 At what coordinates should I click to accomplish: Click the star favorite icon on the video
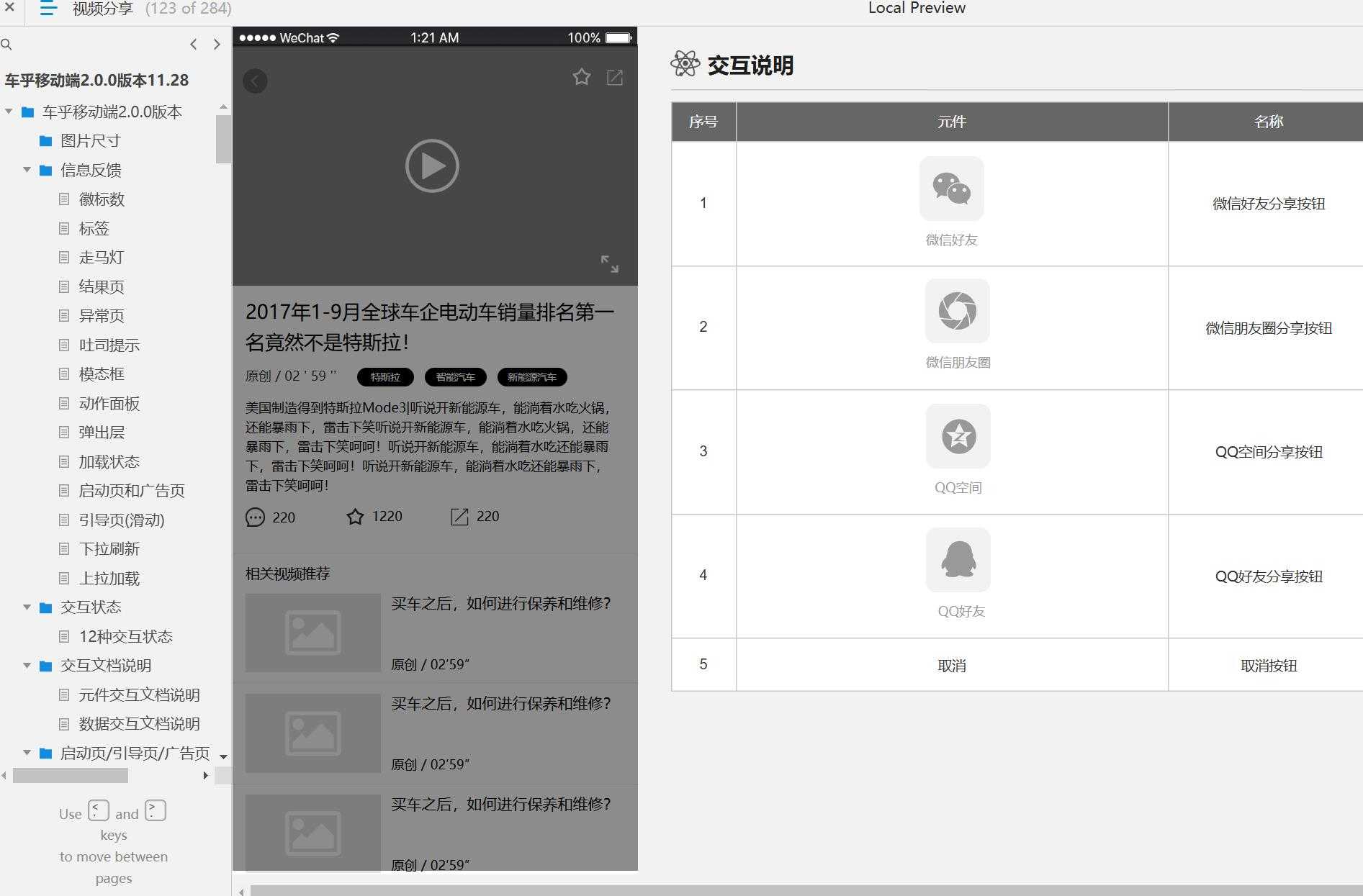click(581, 76)
